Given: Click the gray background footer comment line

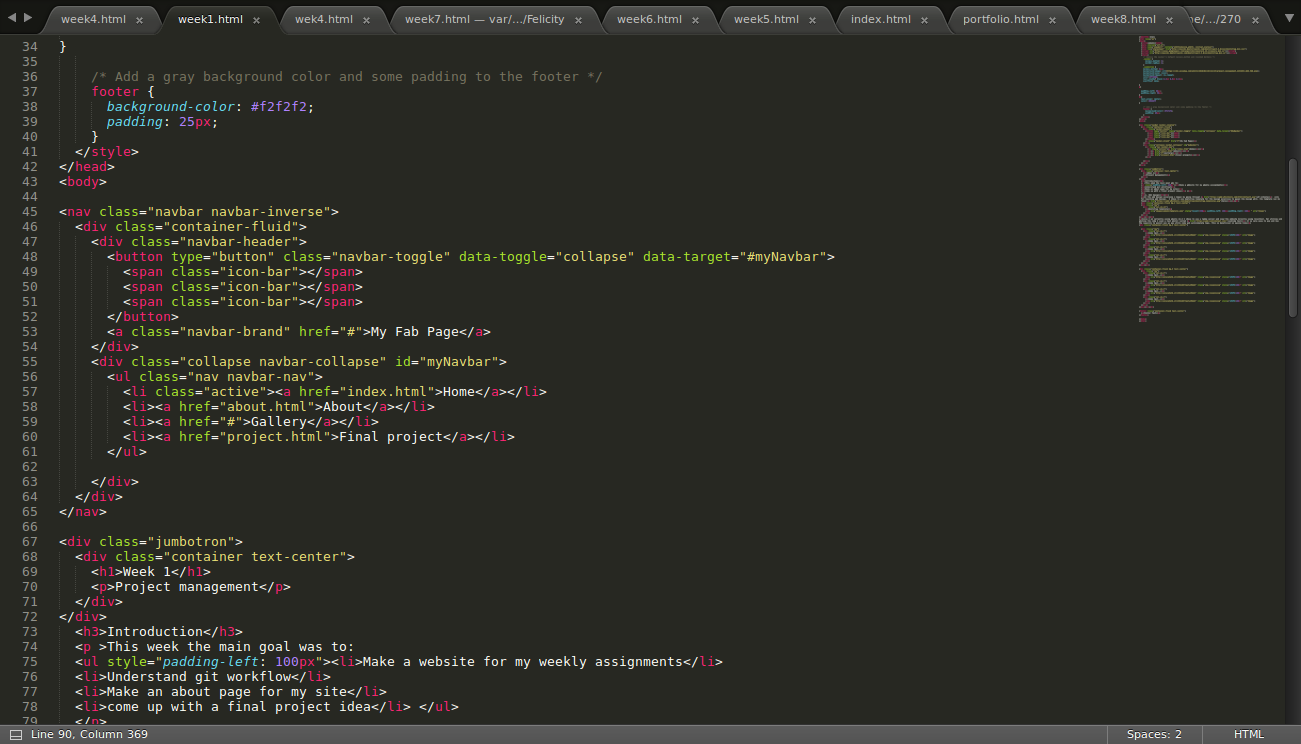Looking at the screenshot, I should [347, 76].
